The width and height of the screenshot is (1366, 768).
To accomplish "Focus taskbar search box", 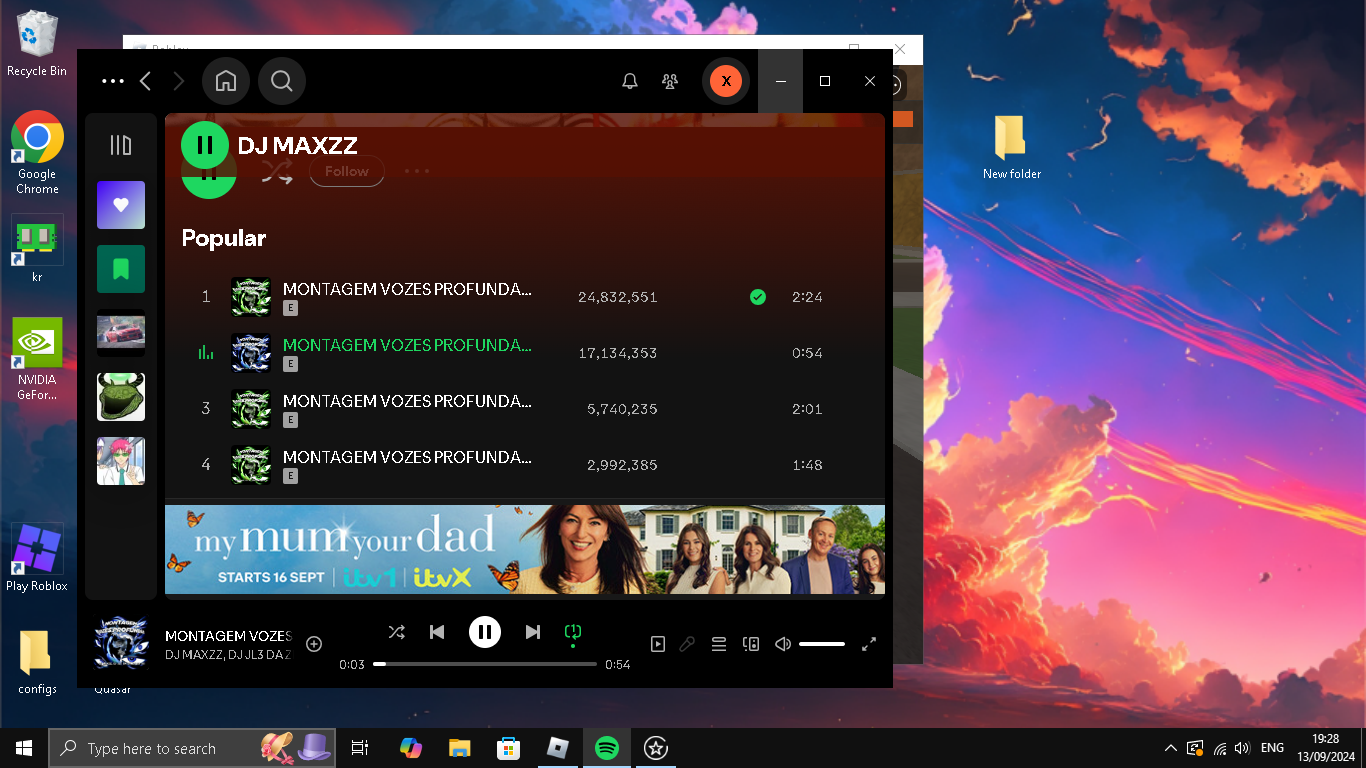I will coord(192,748).
